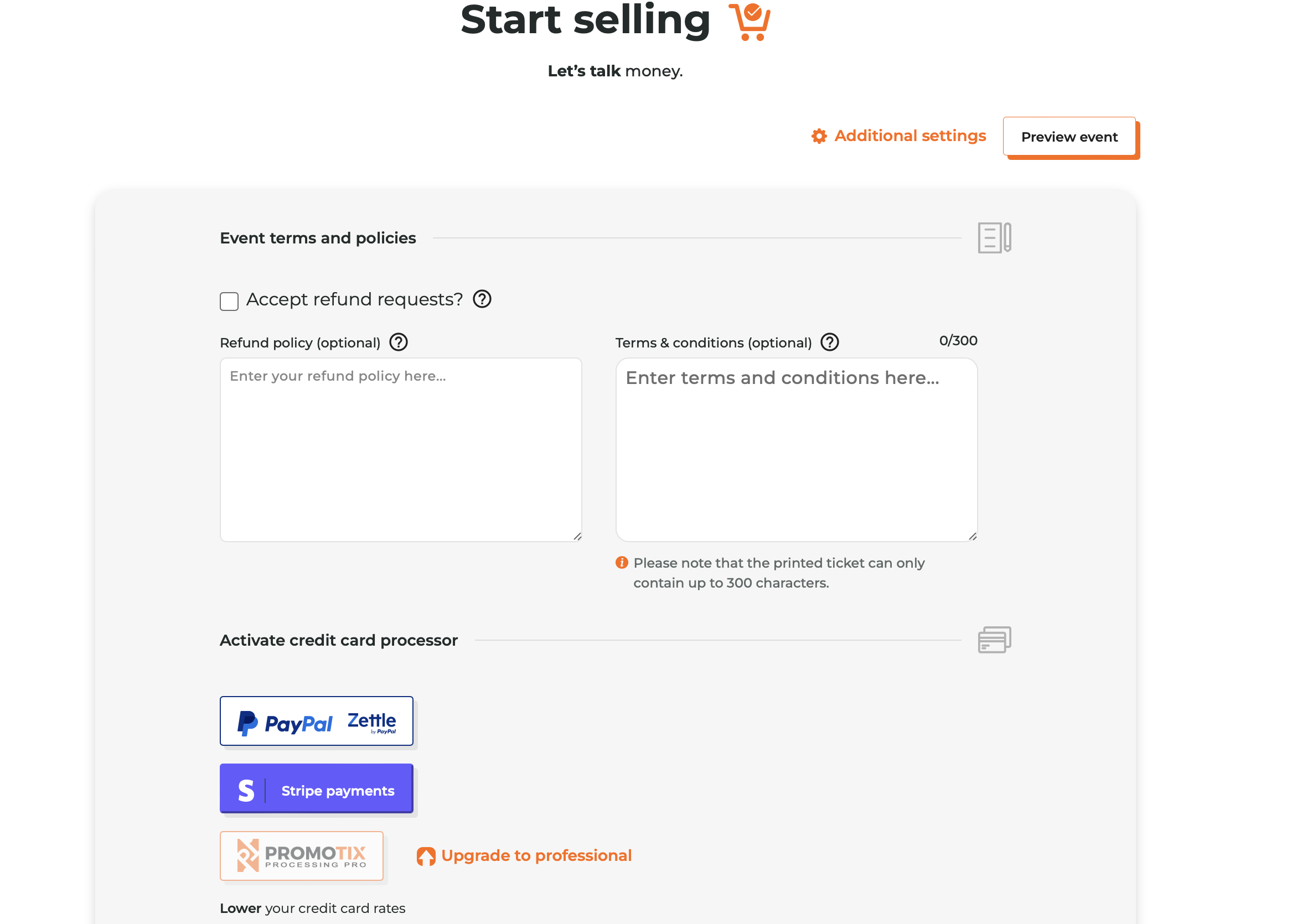The height and width of the screenshot is (924, 1292).
Task: Click the Preview event button
Action: pos(1069,137)
